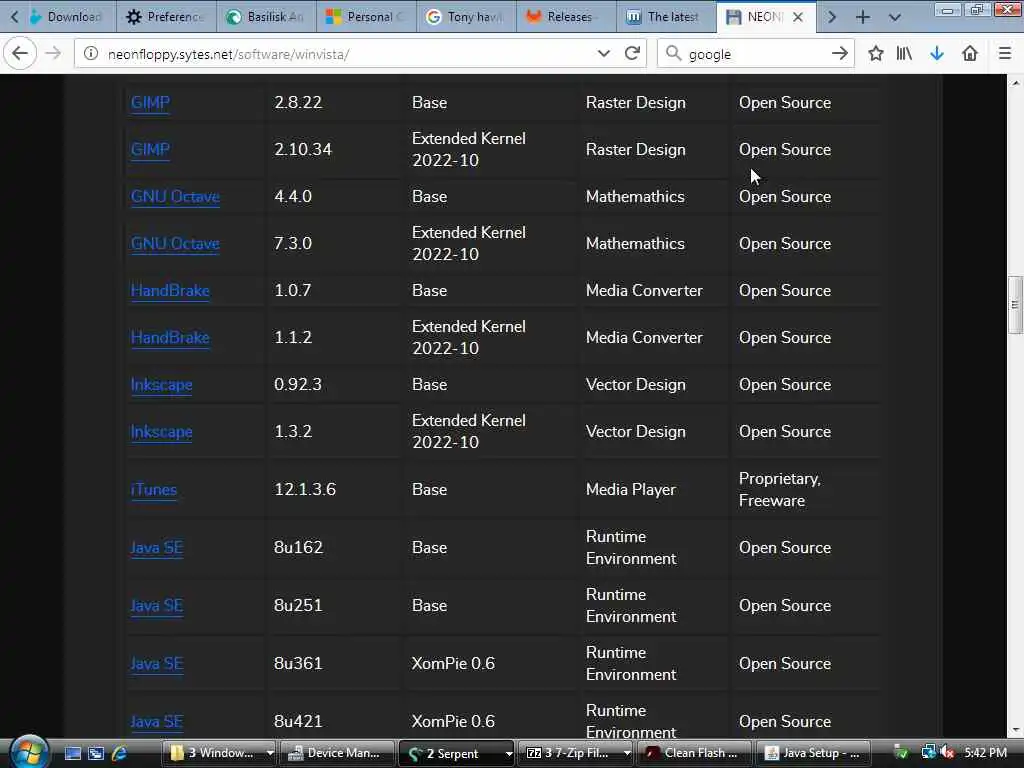Open the Java SE 8u421 link
This screenshot has width=1024, height=768.
[x=156, y=722]
